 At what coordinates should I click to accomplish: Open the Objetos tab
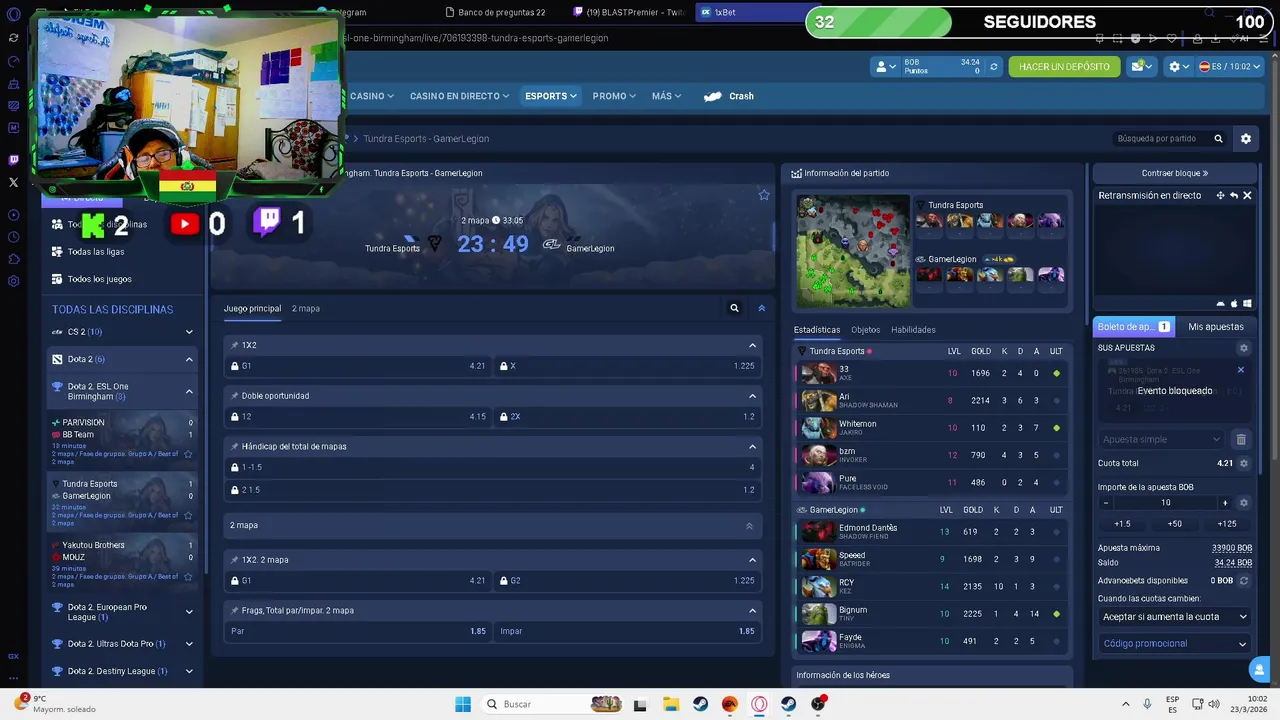(866, 329)
